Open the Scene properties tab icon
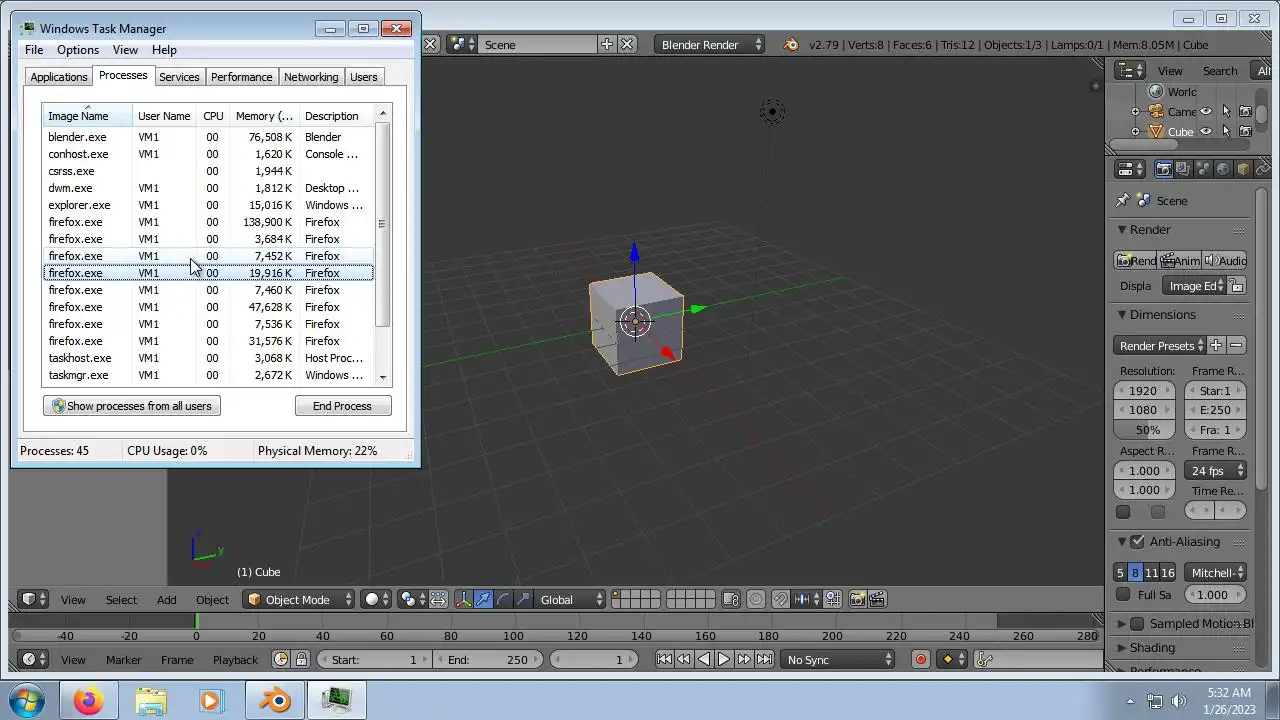The image size is (1280, 720). (x=1203, y=170)
